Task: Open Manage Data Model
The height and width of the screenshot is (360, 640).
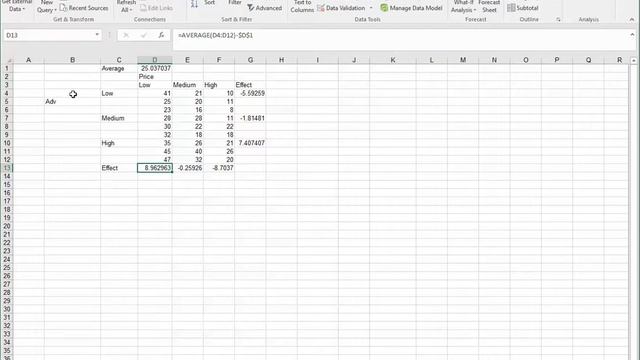Action: tap(411, 8)
